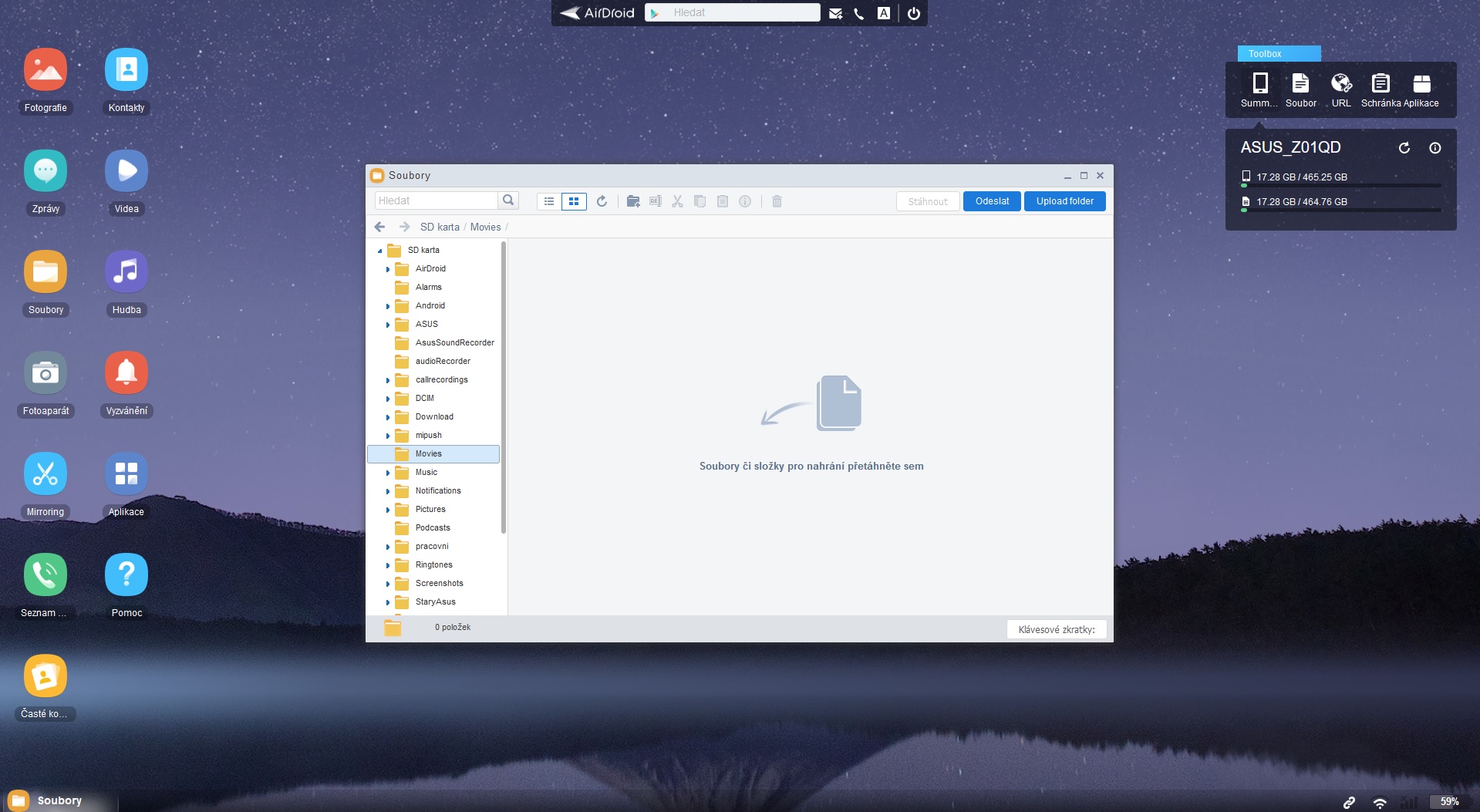Go forward using the right arrow

(x=405, y=227)
